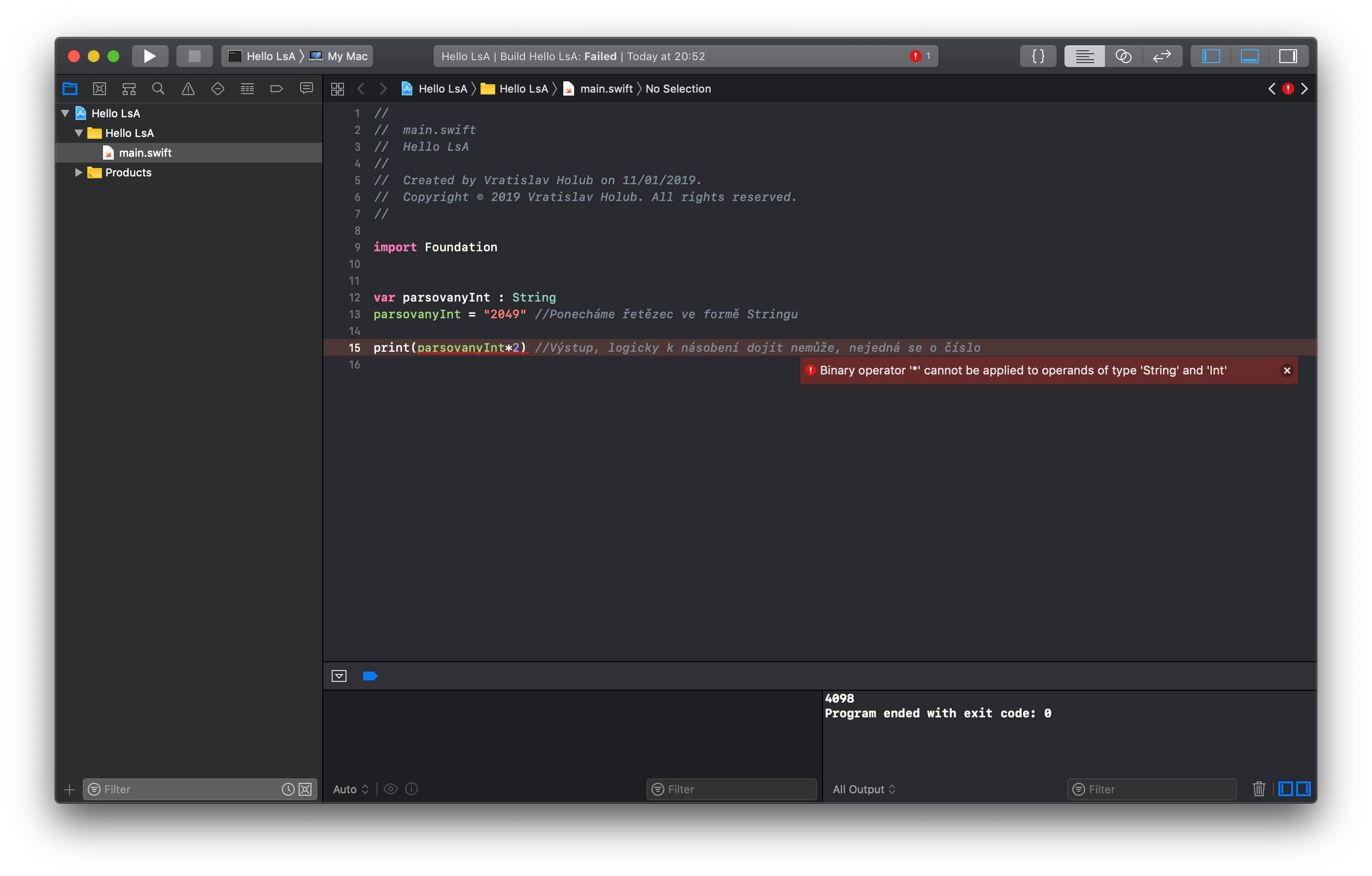Screen dimensions: 1372x876
Task: Expand the Products folder
Action: 79,172
